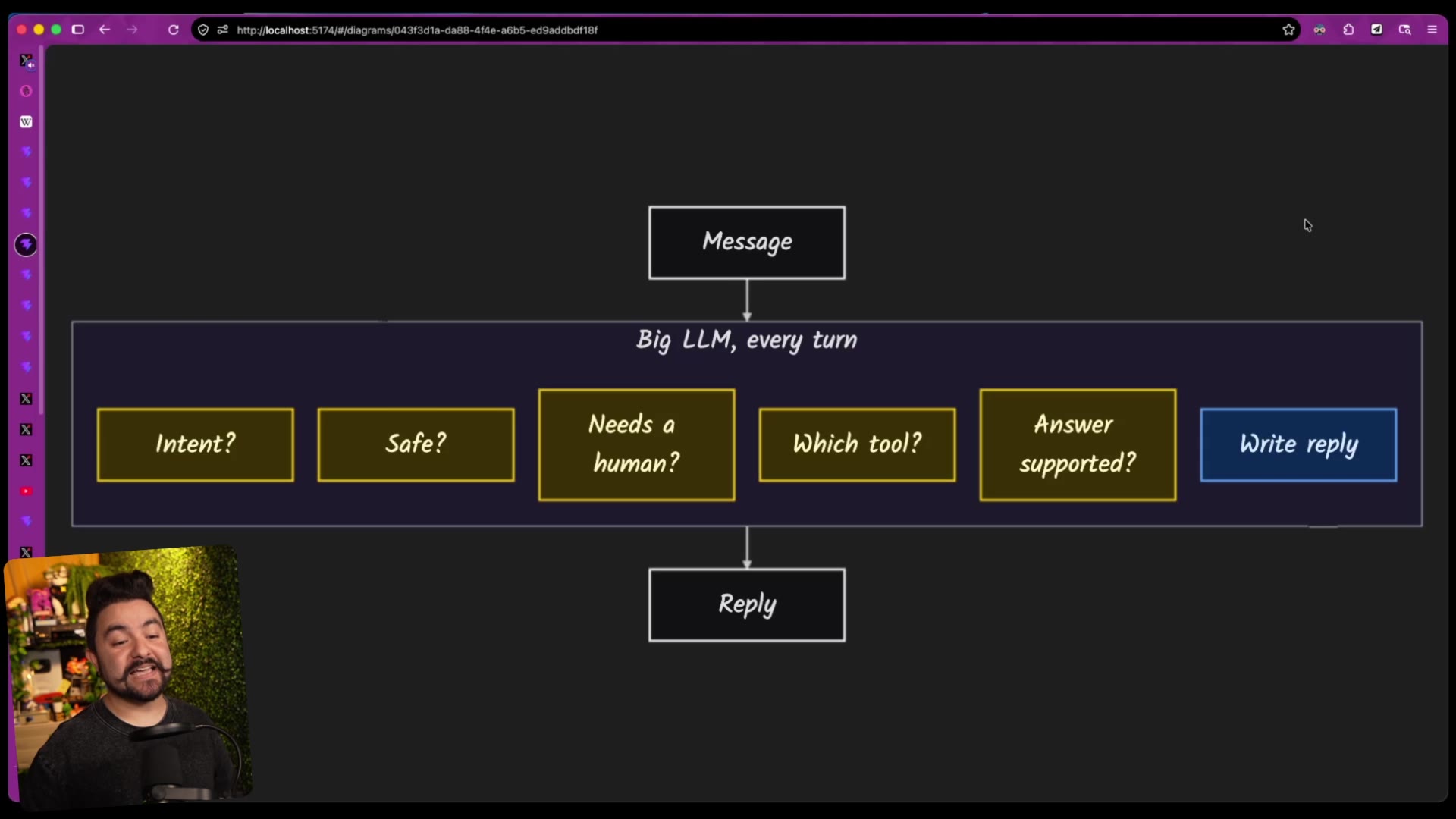Select the Needs a human? node
1456x819 pixels.
(x=637, y=444)
